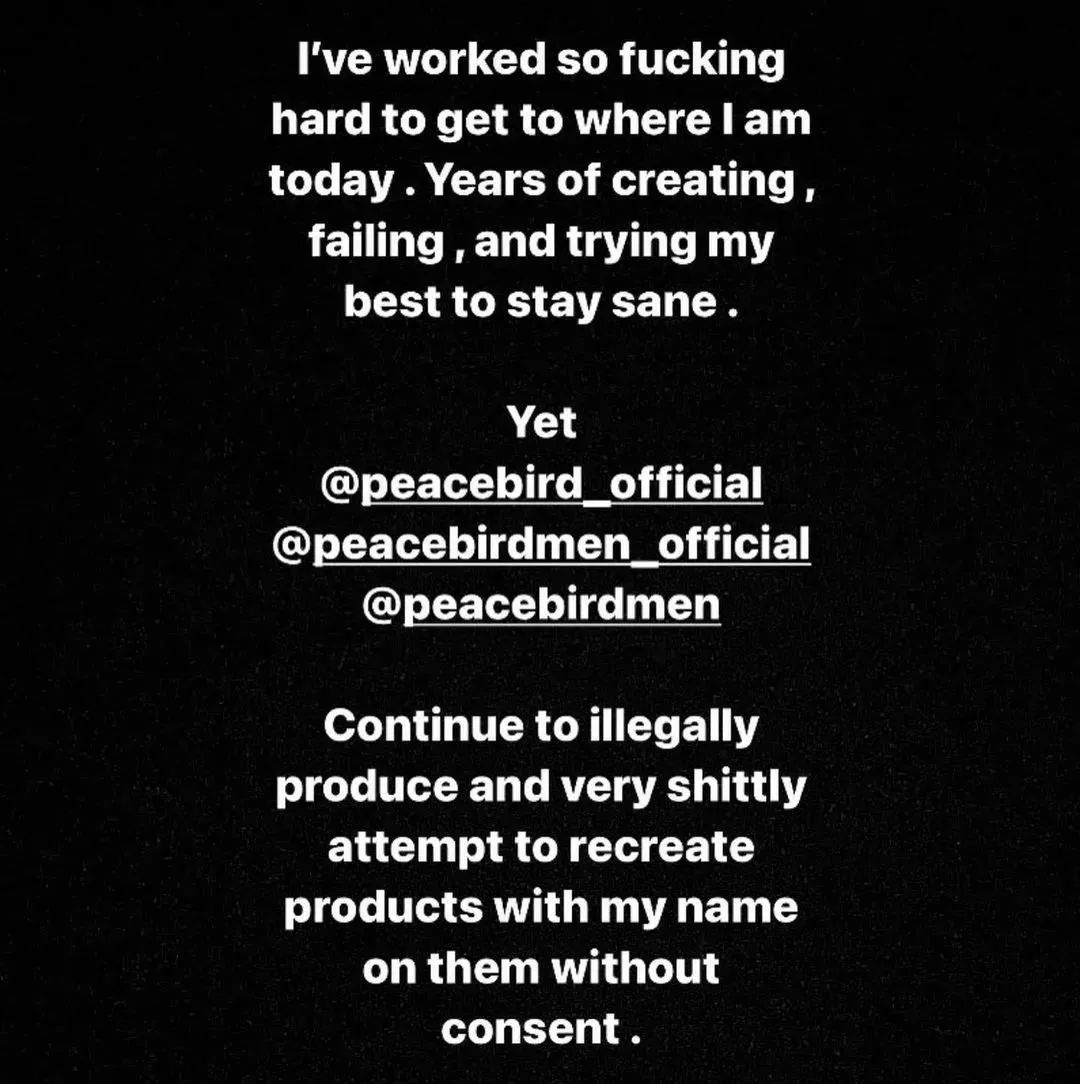Tap the final word "consent"

[530, 1029]
